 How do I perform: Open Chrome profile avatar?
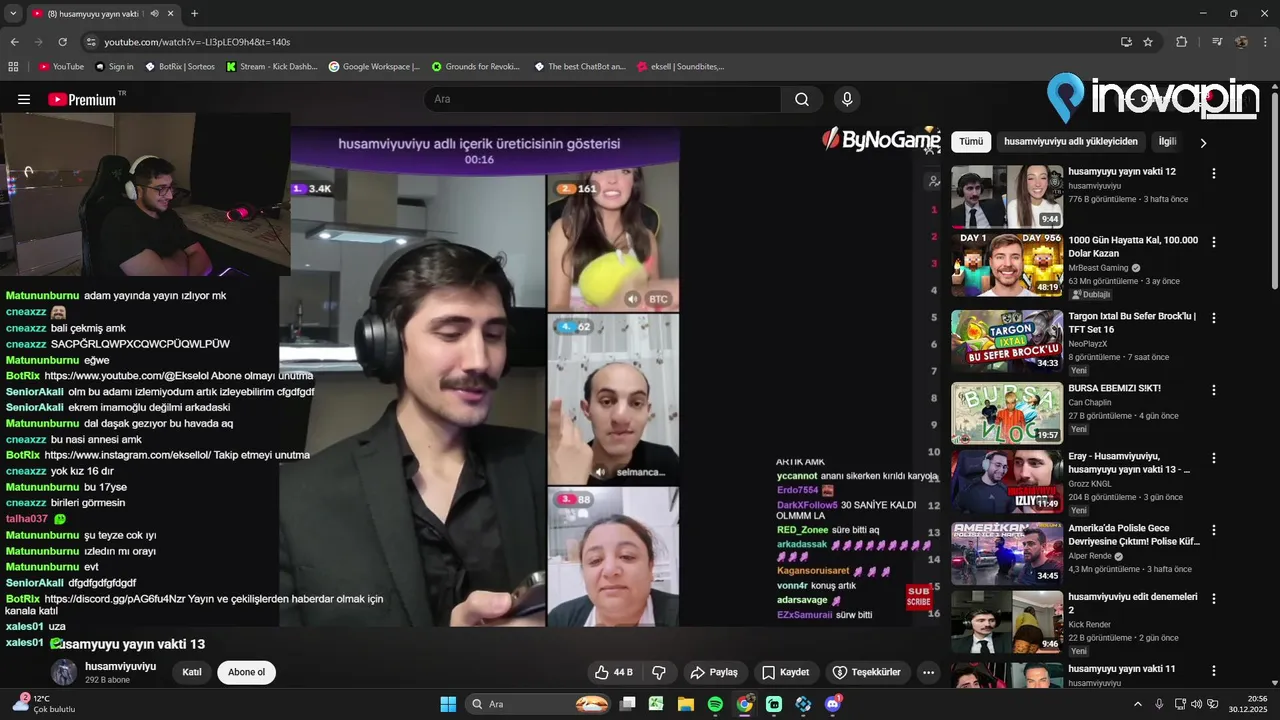point(1242,42)
